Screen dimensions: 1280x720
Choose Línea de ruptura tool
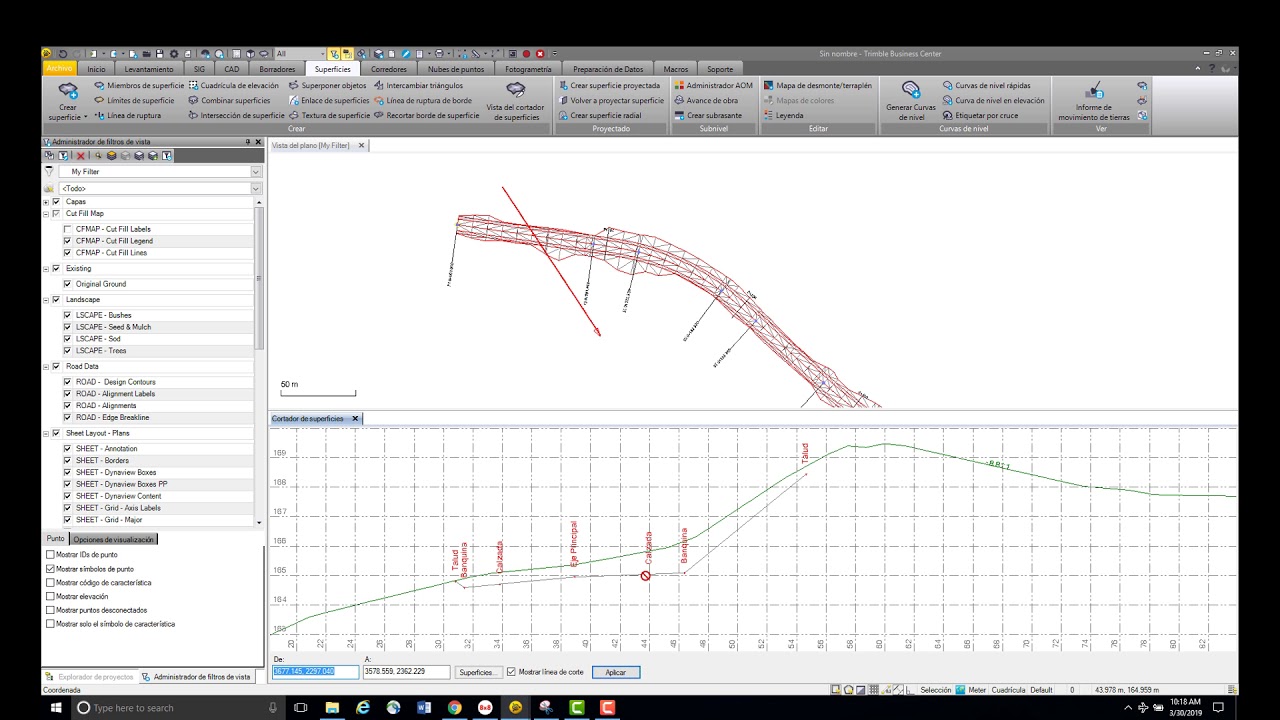127,116
